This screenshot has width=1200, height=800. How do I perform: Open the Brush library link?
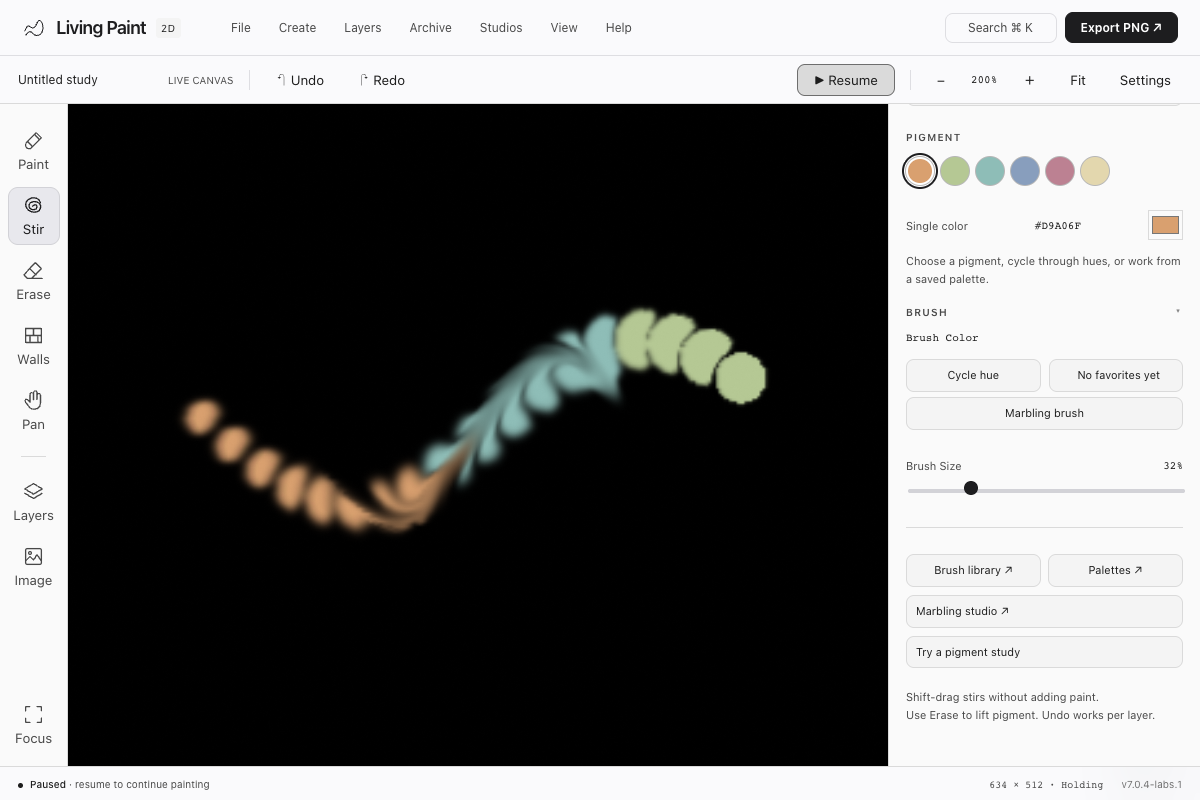click(x=973, y=570)
